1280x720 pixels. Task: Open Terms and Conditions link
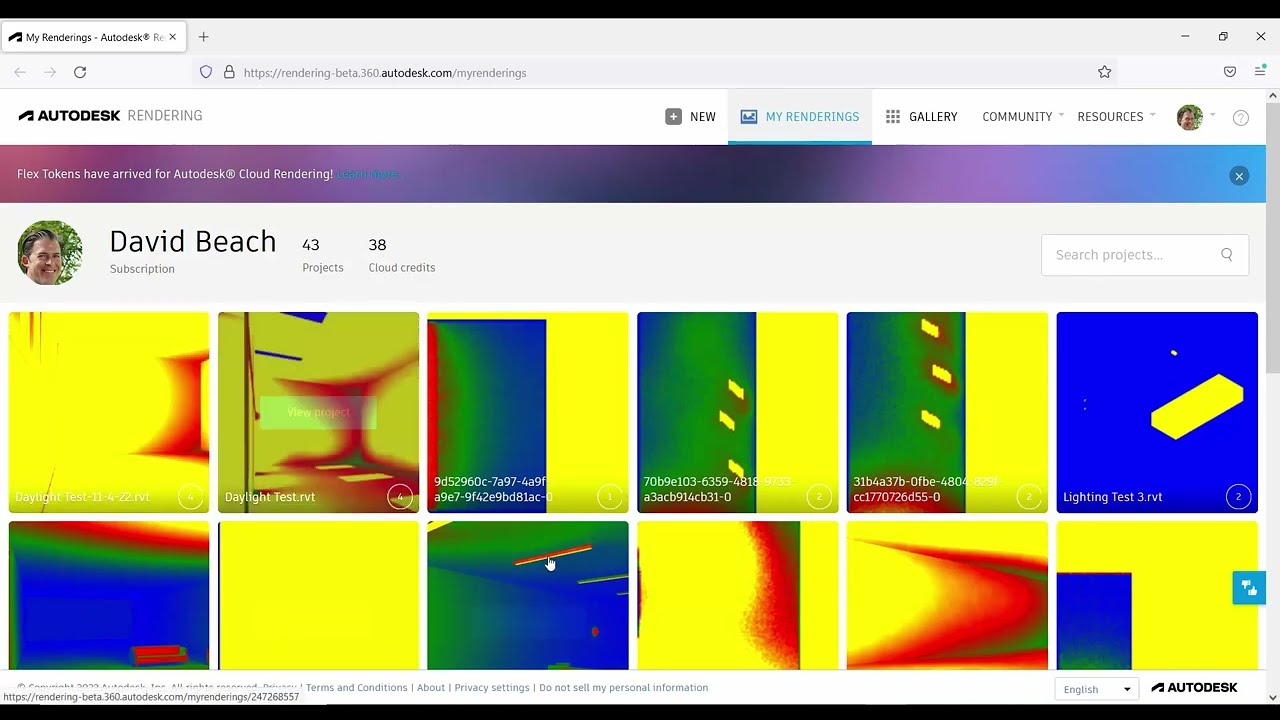[x=356, y=688]
